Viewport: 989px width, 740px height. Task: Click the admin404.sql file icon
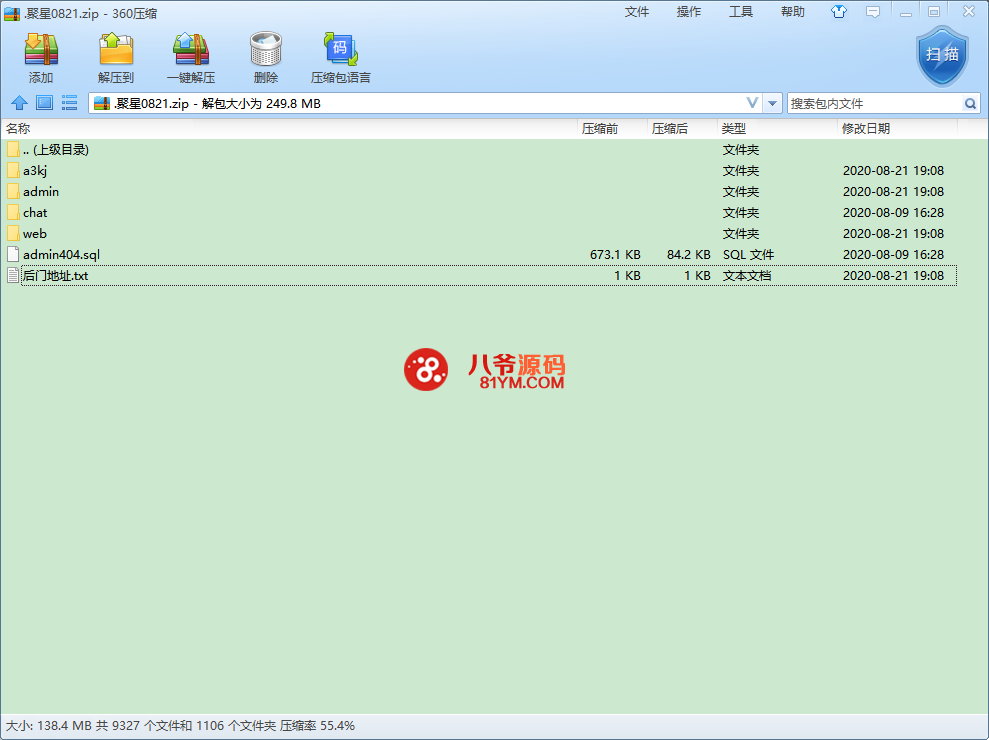[13, 254]
